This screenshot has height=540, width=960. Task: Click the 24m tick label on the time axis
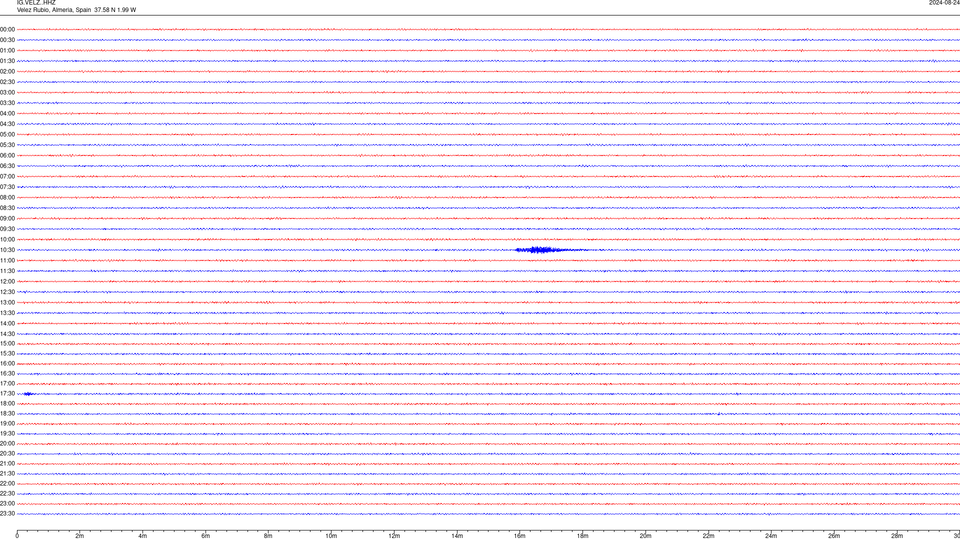tap(771, 536)
